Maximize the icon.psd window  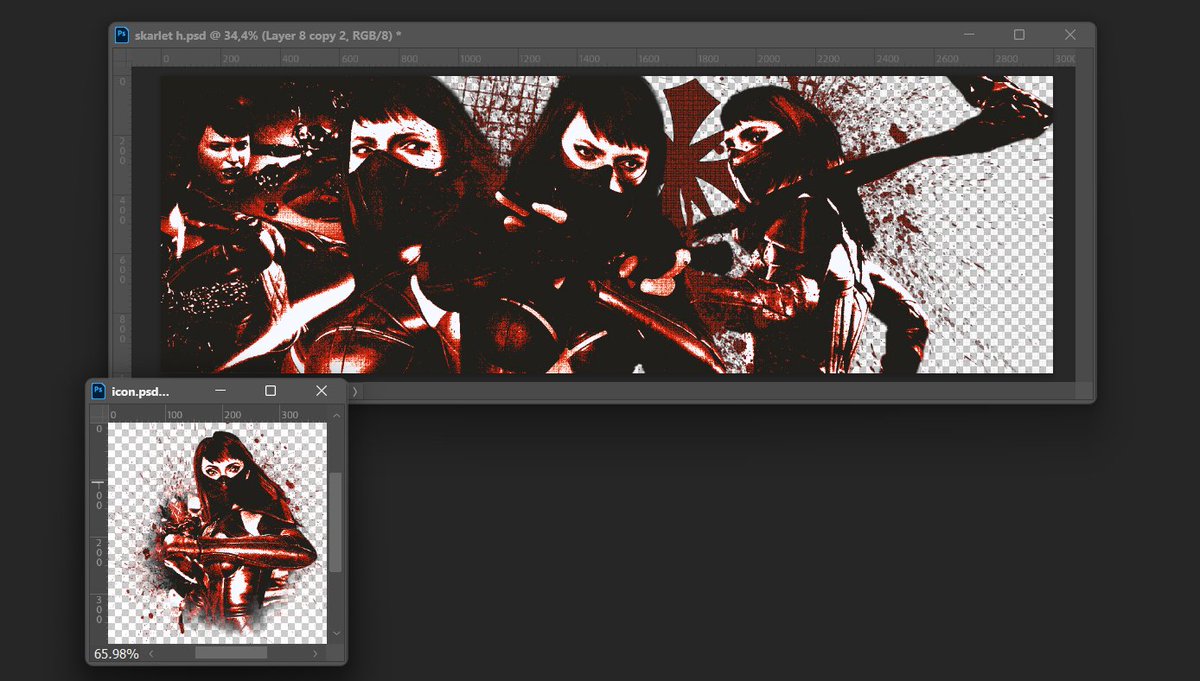(x=270, y=391)
